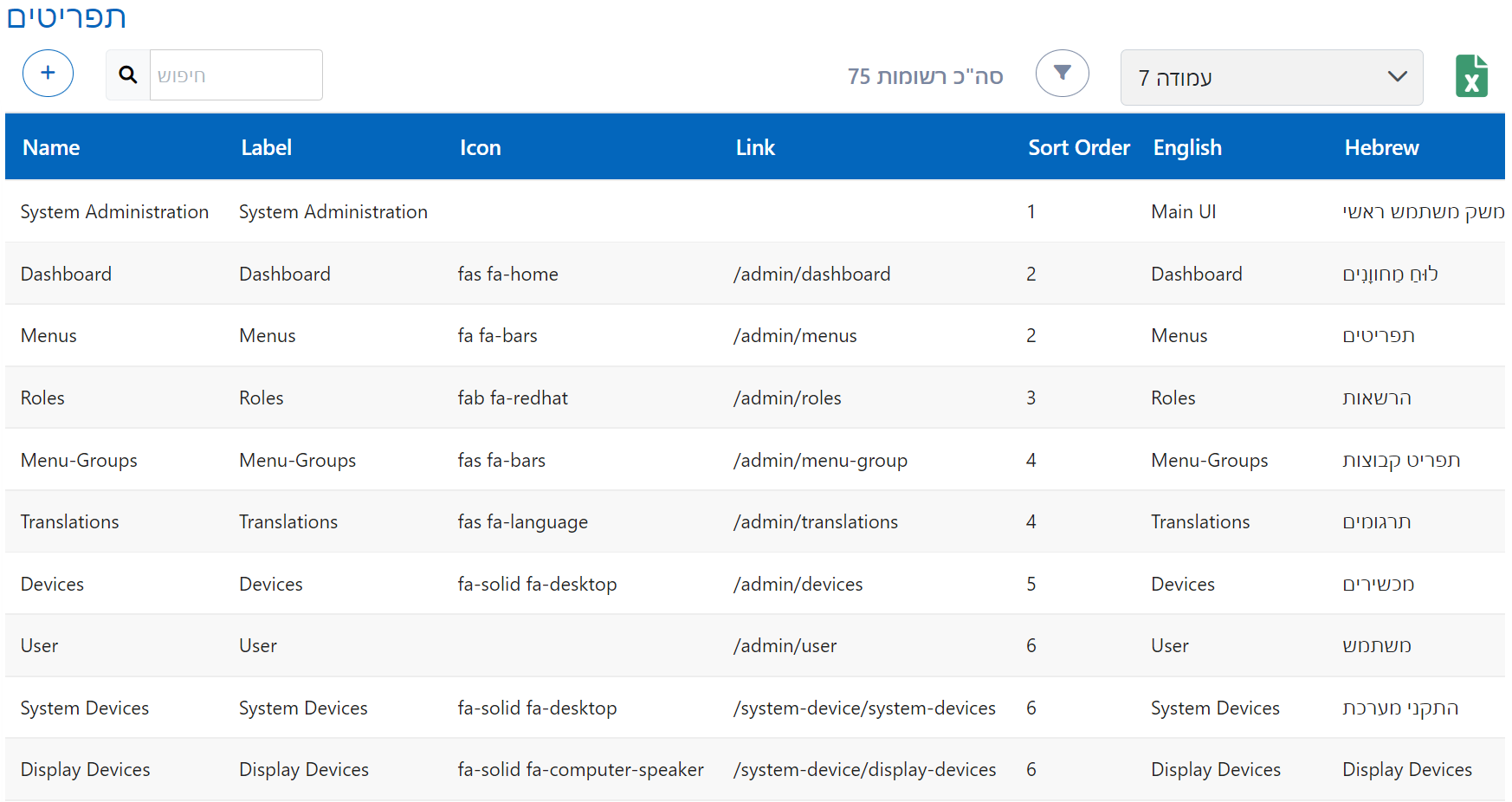
Task: Sort by the Name column header
Action: click(51, 148)
